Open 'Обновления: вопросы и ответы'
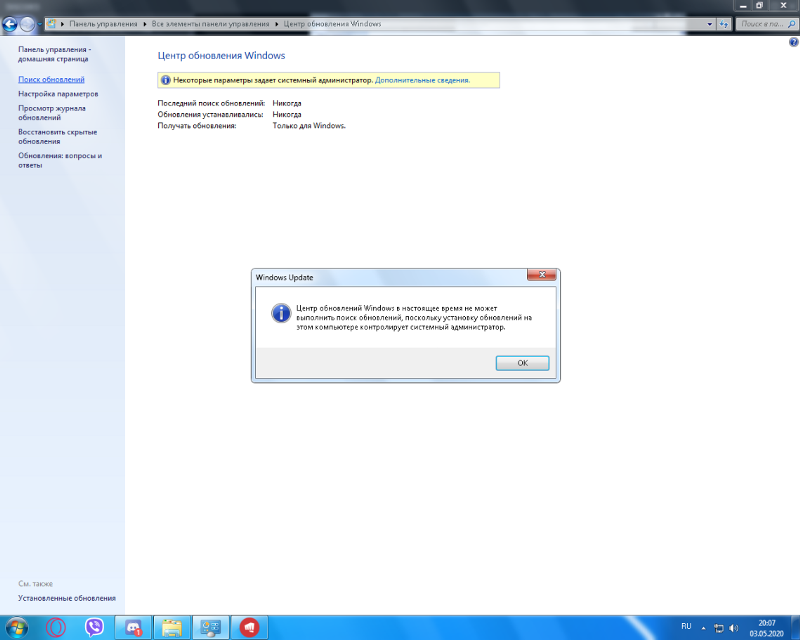The width and height of the screenshot is (800, 640). point(60,160)
